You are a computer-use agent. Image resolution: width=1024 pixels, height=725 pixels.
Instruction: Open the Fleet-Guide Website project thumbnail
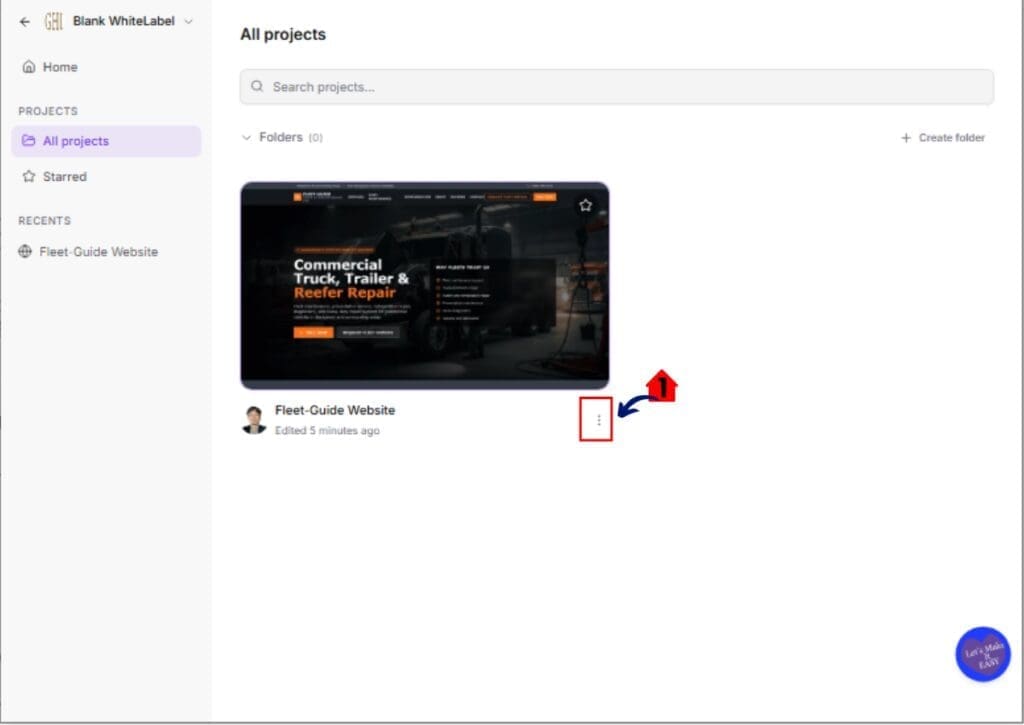(x=424, y=285)
